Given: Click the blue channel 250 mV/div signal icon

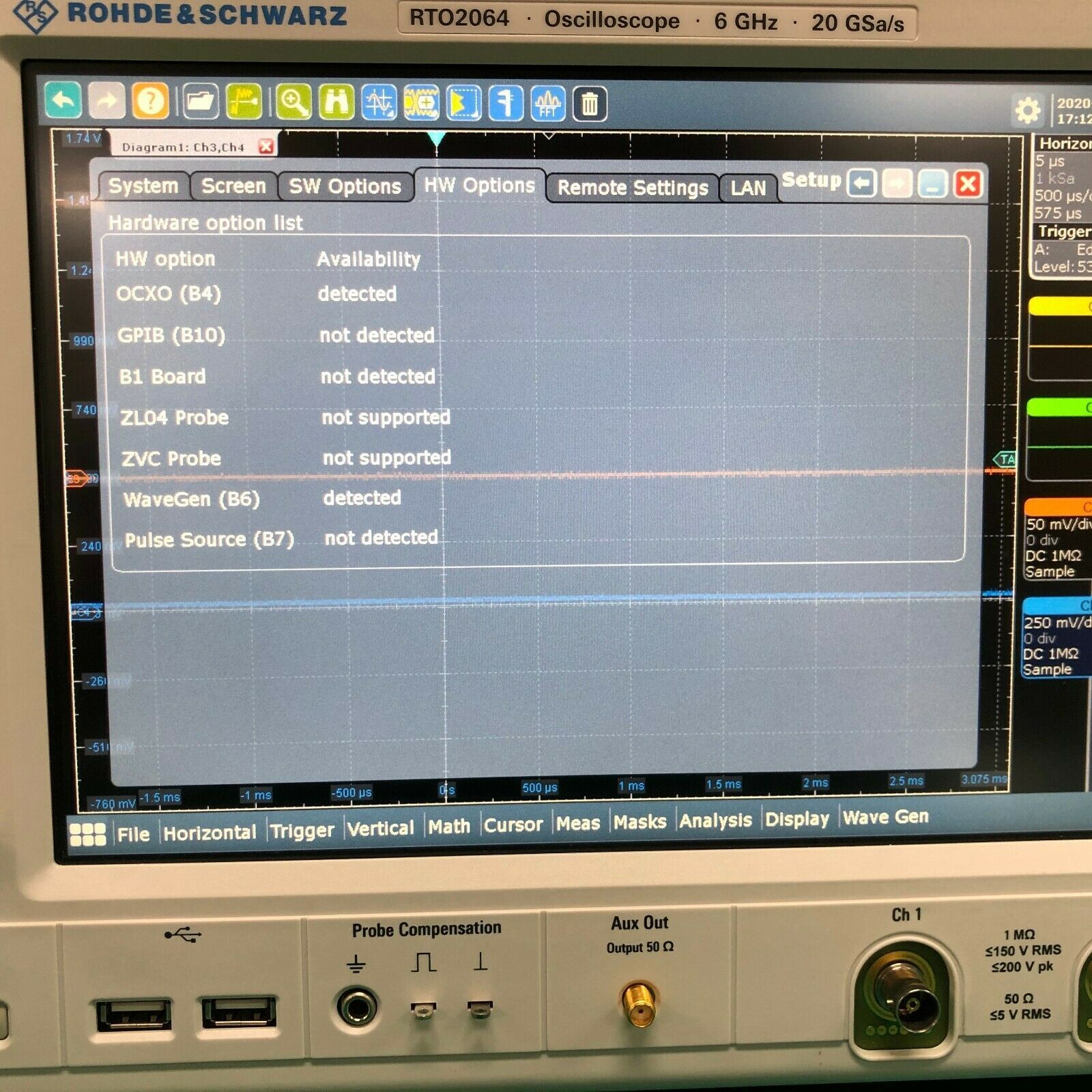Looking at the screenshot, I should click(x=1057, y=638).
